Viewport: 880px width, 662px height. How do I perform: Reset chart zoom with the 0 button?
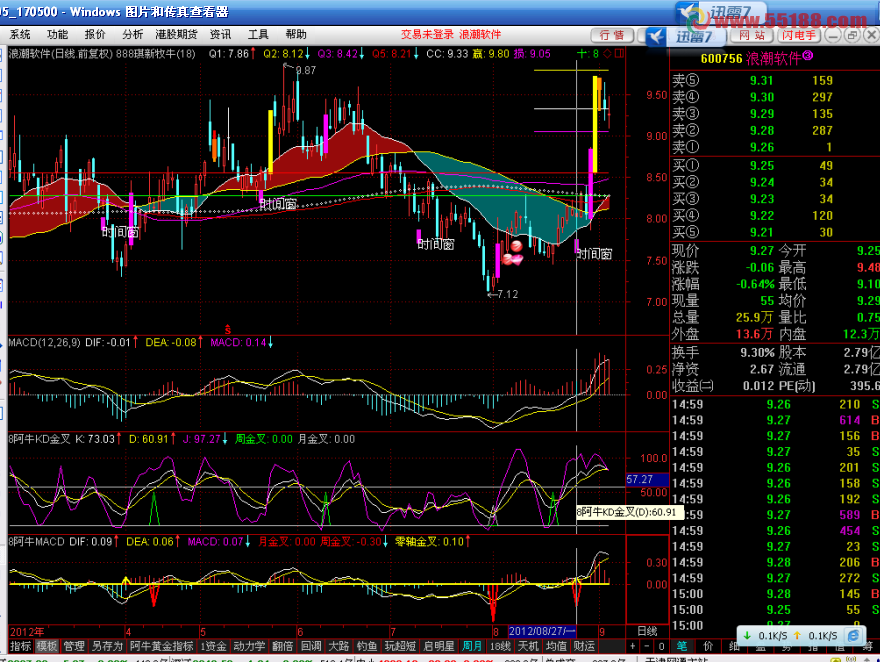(661, 646)
